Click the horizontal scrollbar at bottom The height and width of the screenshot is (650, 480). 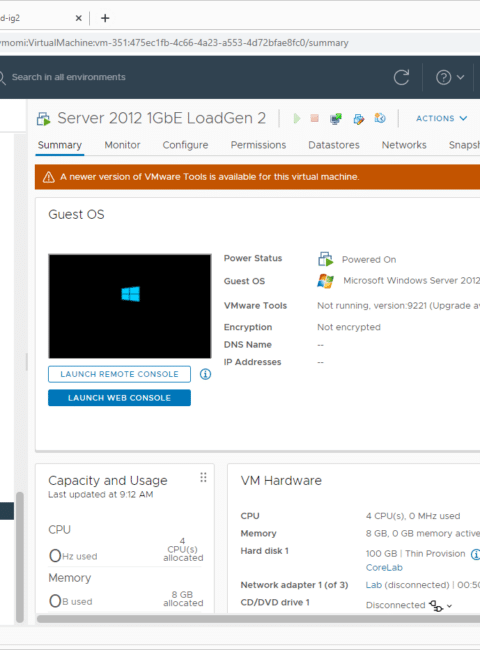(x=258, y=619)
